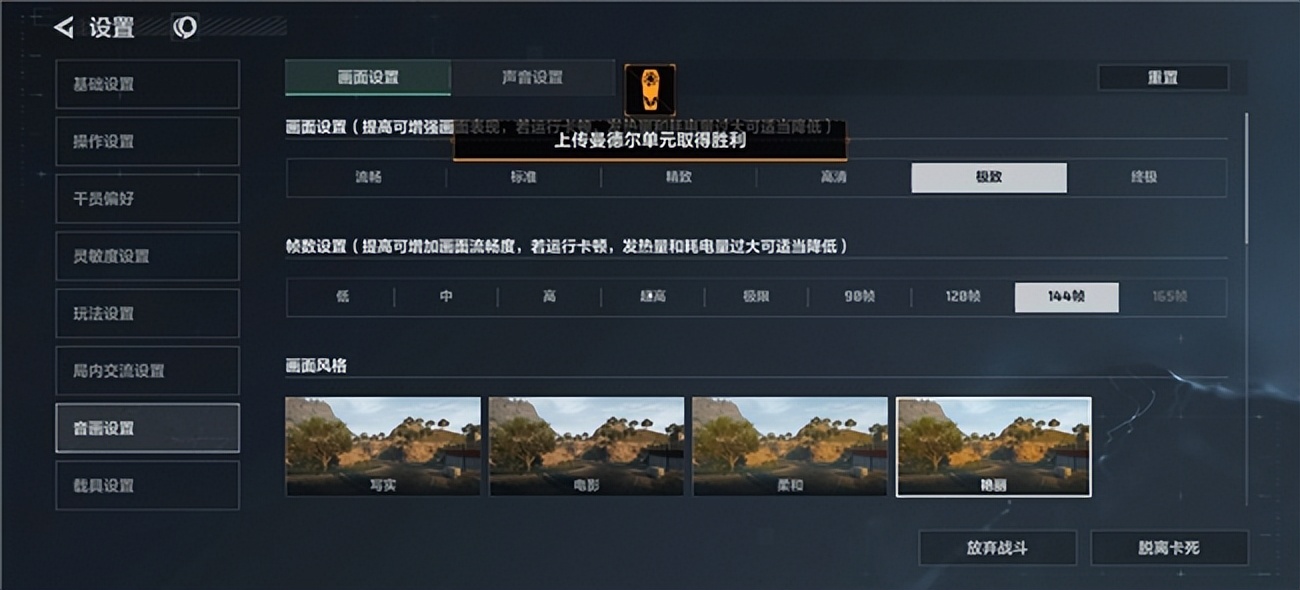
Task: Tap the orange Mandel unit notification icon
Action: [x=650, y=90]
